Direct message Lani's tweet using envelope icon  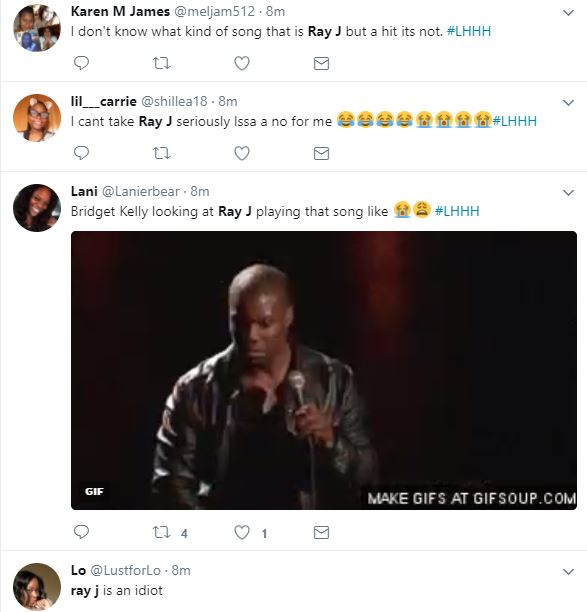tap(321, 532)
